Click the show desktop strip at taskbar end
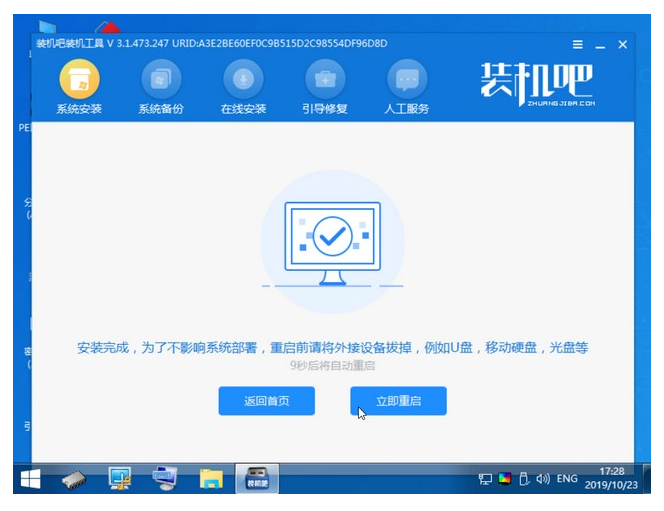The width and height of the screenshot is (664, 511). (647, 479)
